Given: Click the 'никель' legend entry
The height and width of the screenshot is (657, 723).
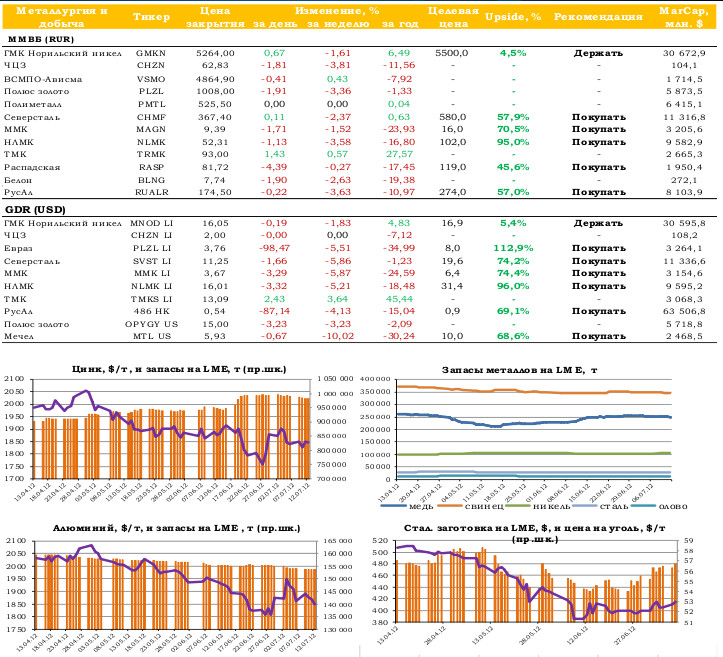Looking at the screenshot, I should (538, 506).
